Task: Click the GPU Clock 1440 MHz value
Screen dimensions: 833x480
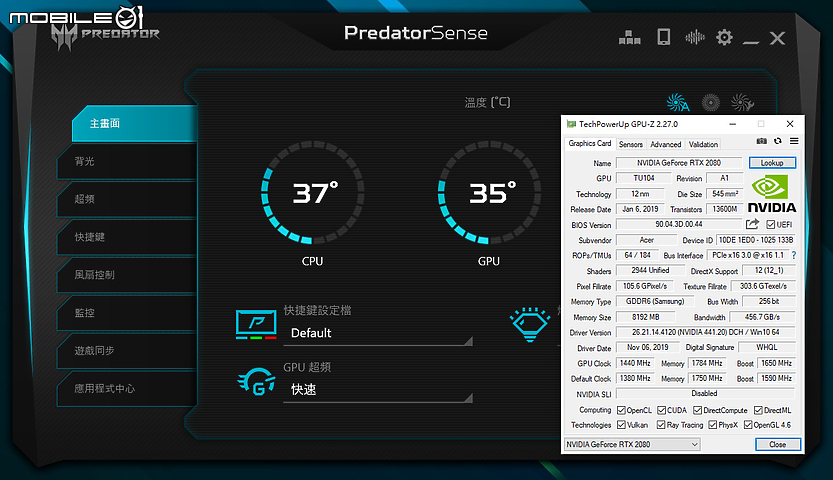Action: coord(635,363)
